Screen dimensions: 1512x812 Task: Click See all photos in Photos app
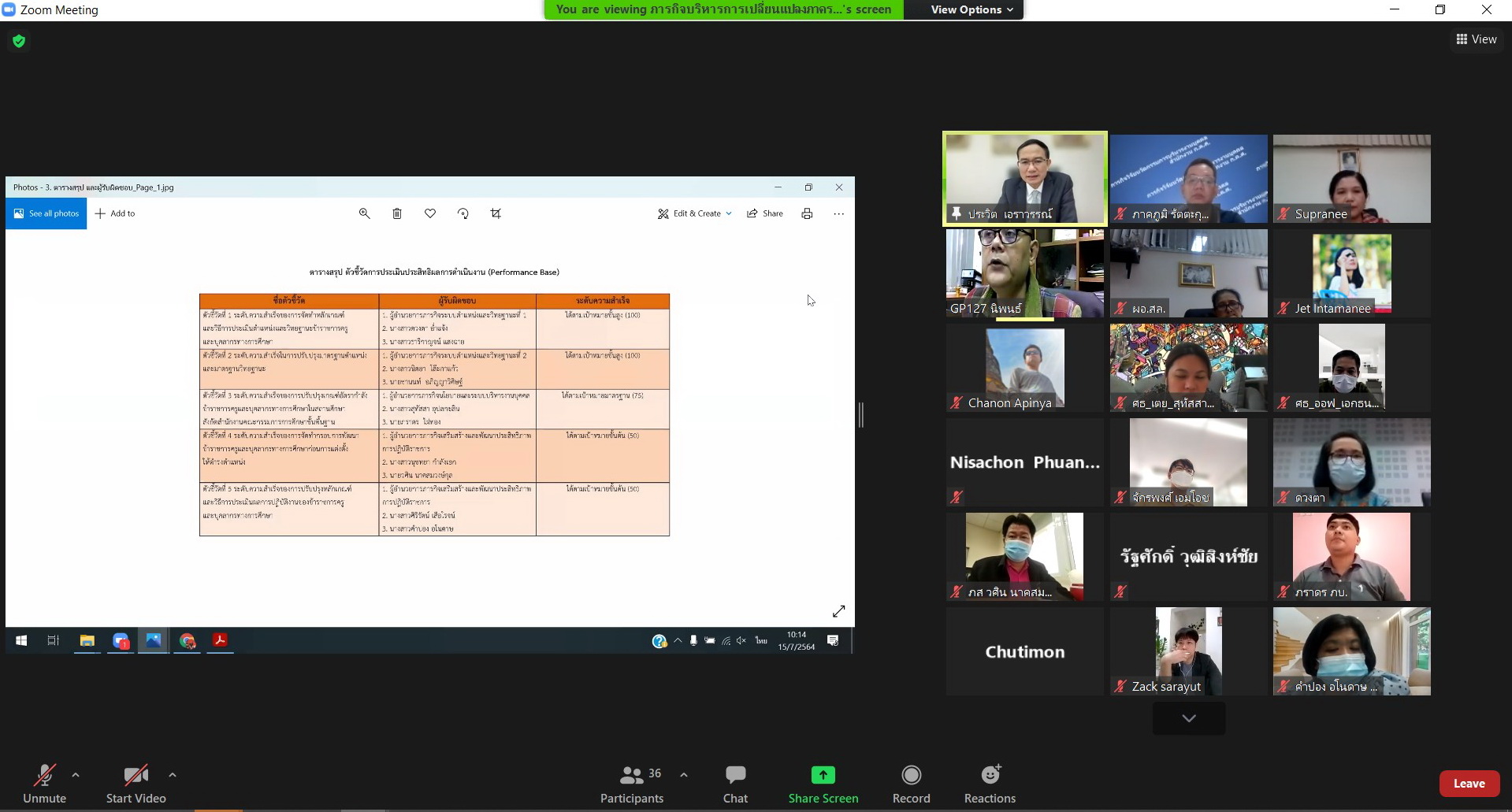46,213
